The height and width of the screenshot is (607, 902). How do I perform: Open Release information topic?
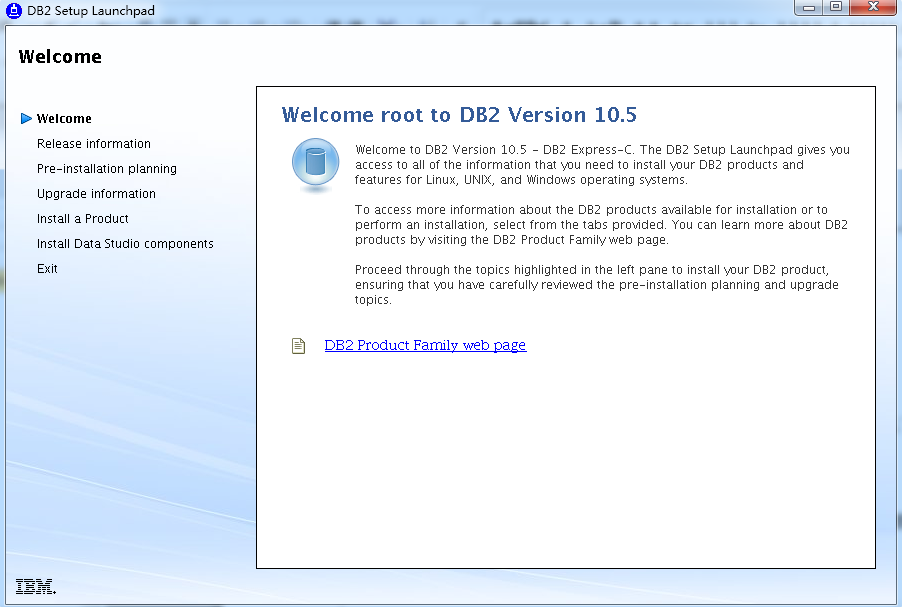[x=94, y=144]
